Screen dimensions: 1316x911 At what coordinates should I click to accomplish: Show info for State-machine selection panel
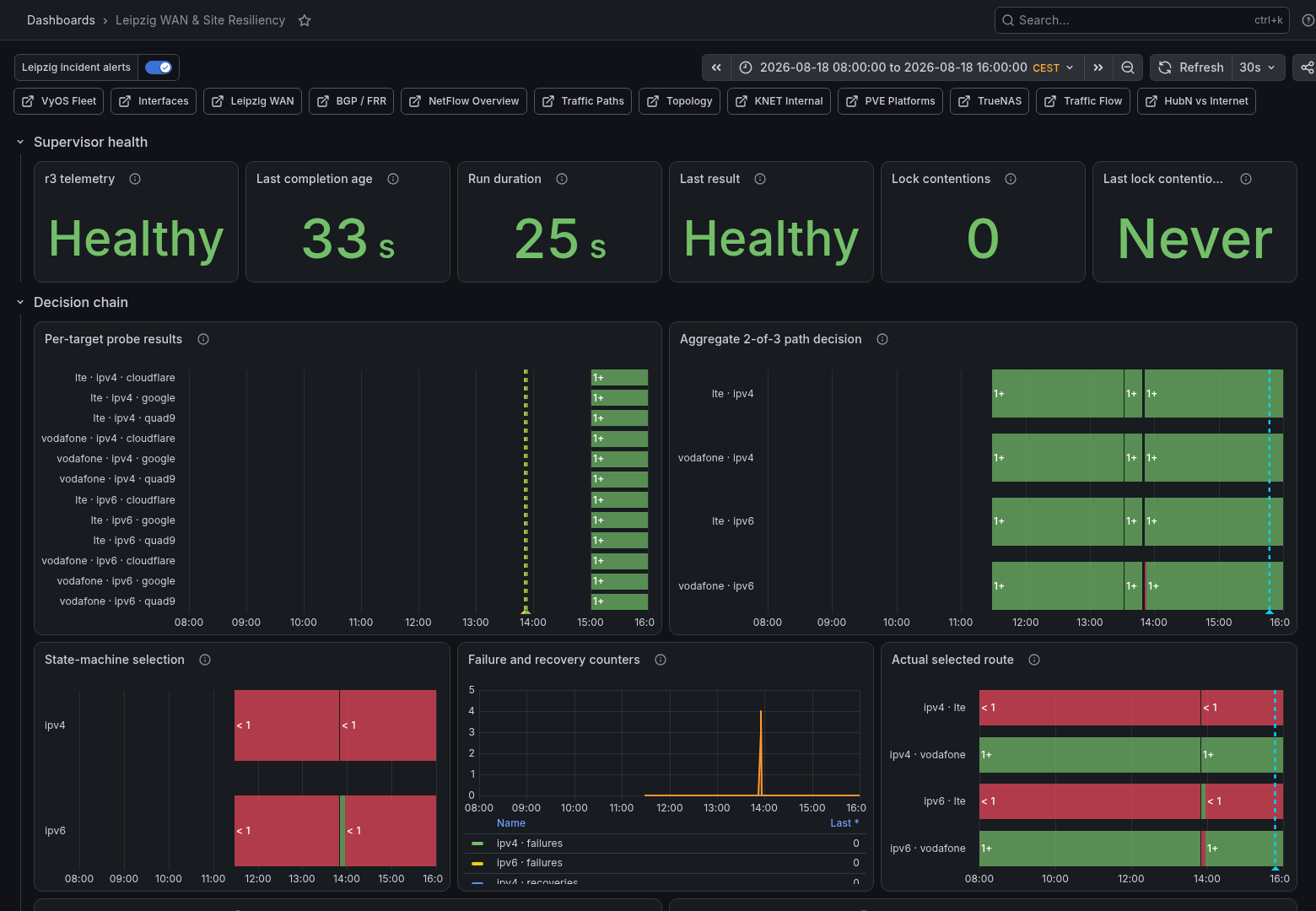point(205,660)
